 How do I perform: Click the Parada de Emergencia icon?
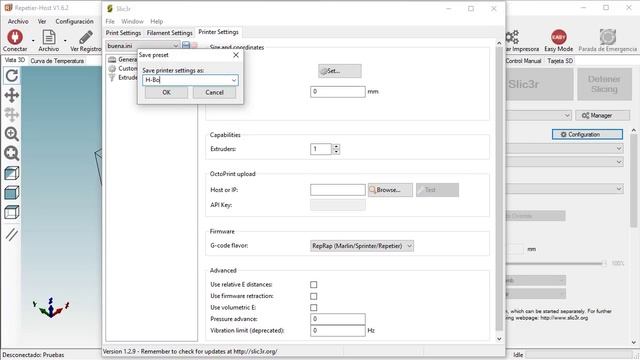[x=608, y=37]
